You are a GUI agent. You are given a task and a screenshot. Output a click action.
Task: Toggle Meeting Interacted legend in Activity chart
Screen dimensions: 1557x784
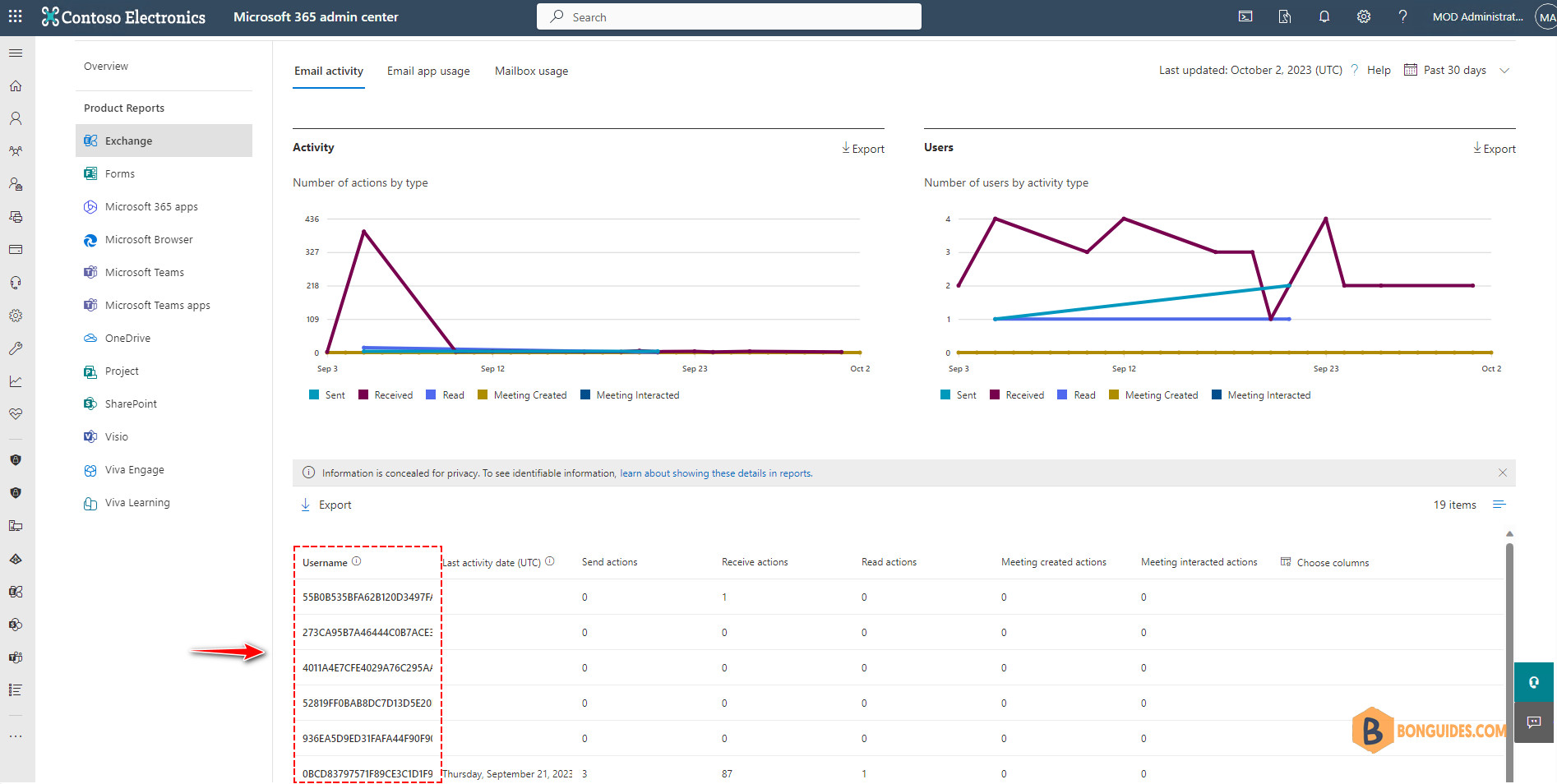tap(630, 395)
